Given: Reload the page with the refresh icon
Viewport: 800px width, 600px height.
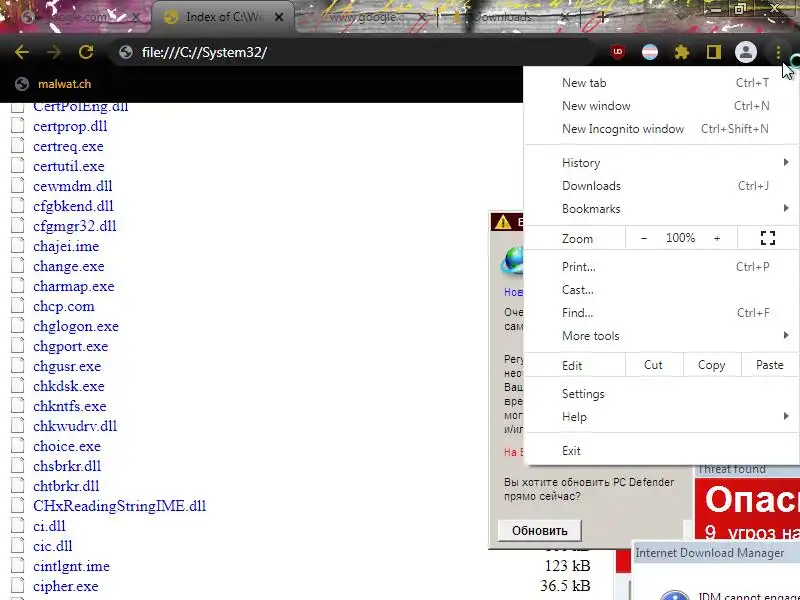Looking at the screenshot, I should click(86, 52).
